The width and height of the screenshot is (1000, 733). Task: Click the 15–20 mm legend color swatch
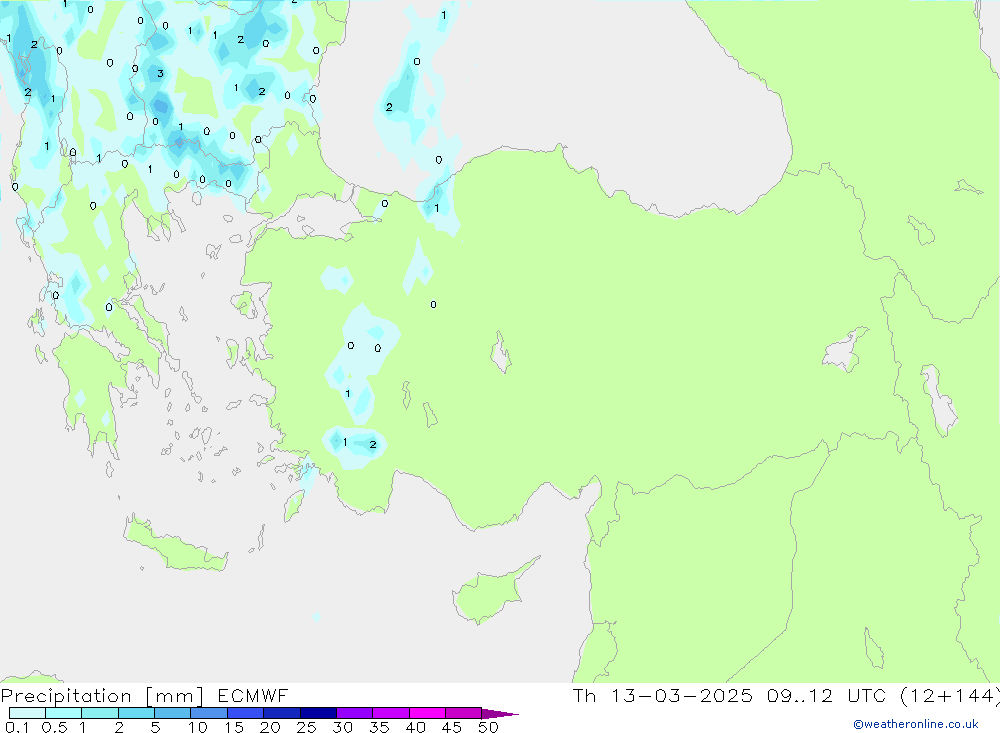[245, 713]
